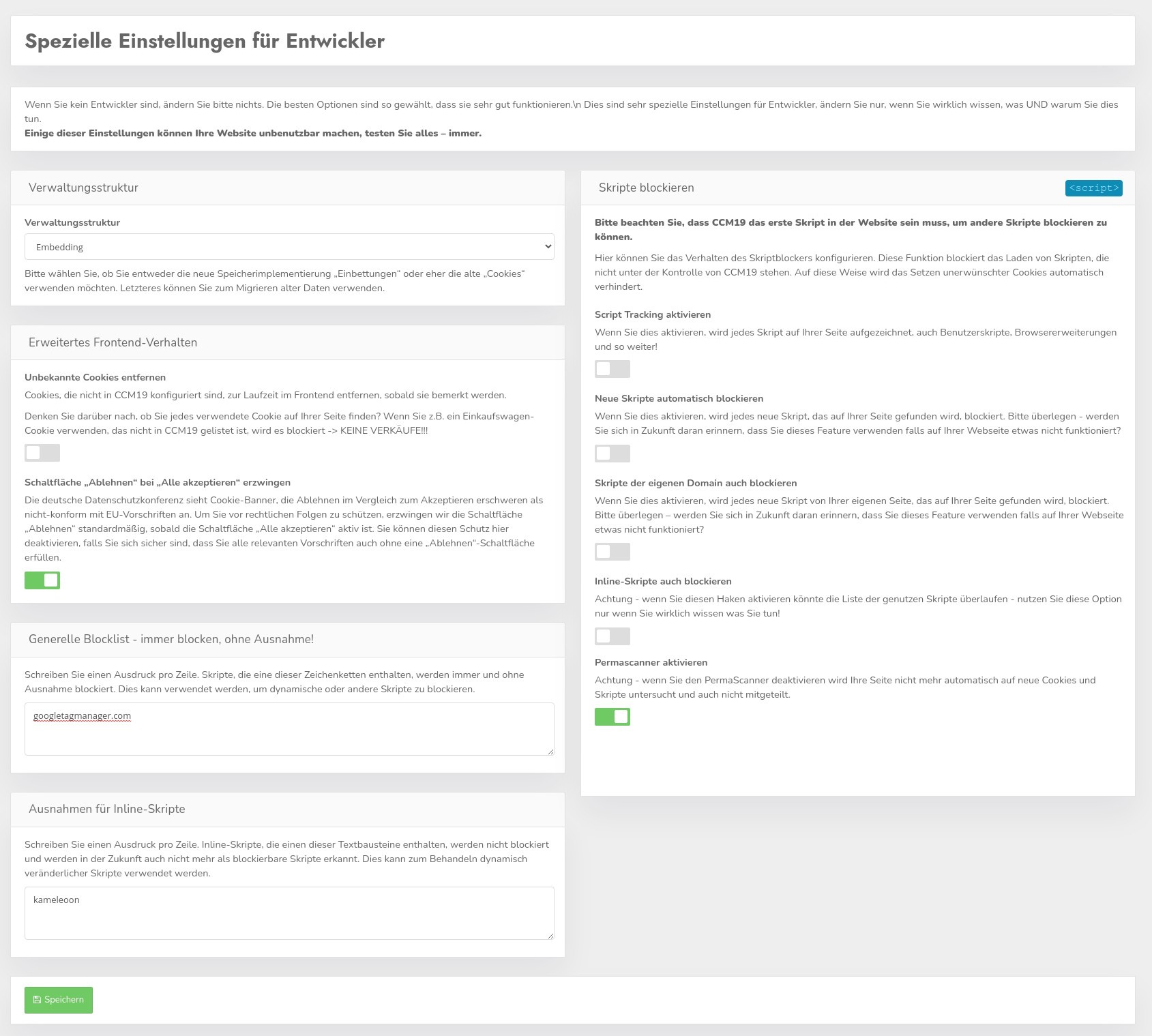Enable Neue Skripte automatisch blockieren switch
This screenshot has height=1036, width=1152.
612,454
